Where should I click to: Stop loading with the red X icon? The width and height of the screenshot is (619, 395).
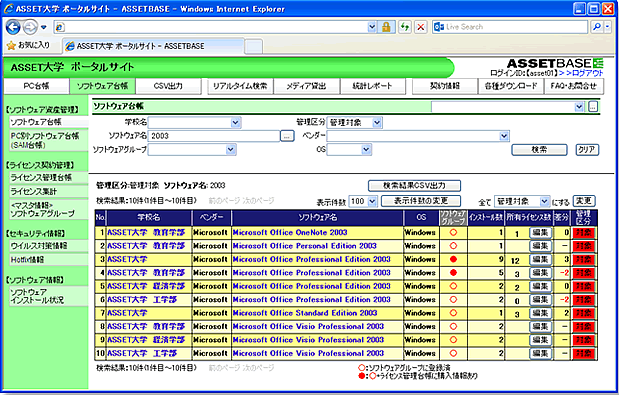pos(421,27)
